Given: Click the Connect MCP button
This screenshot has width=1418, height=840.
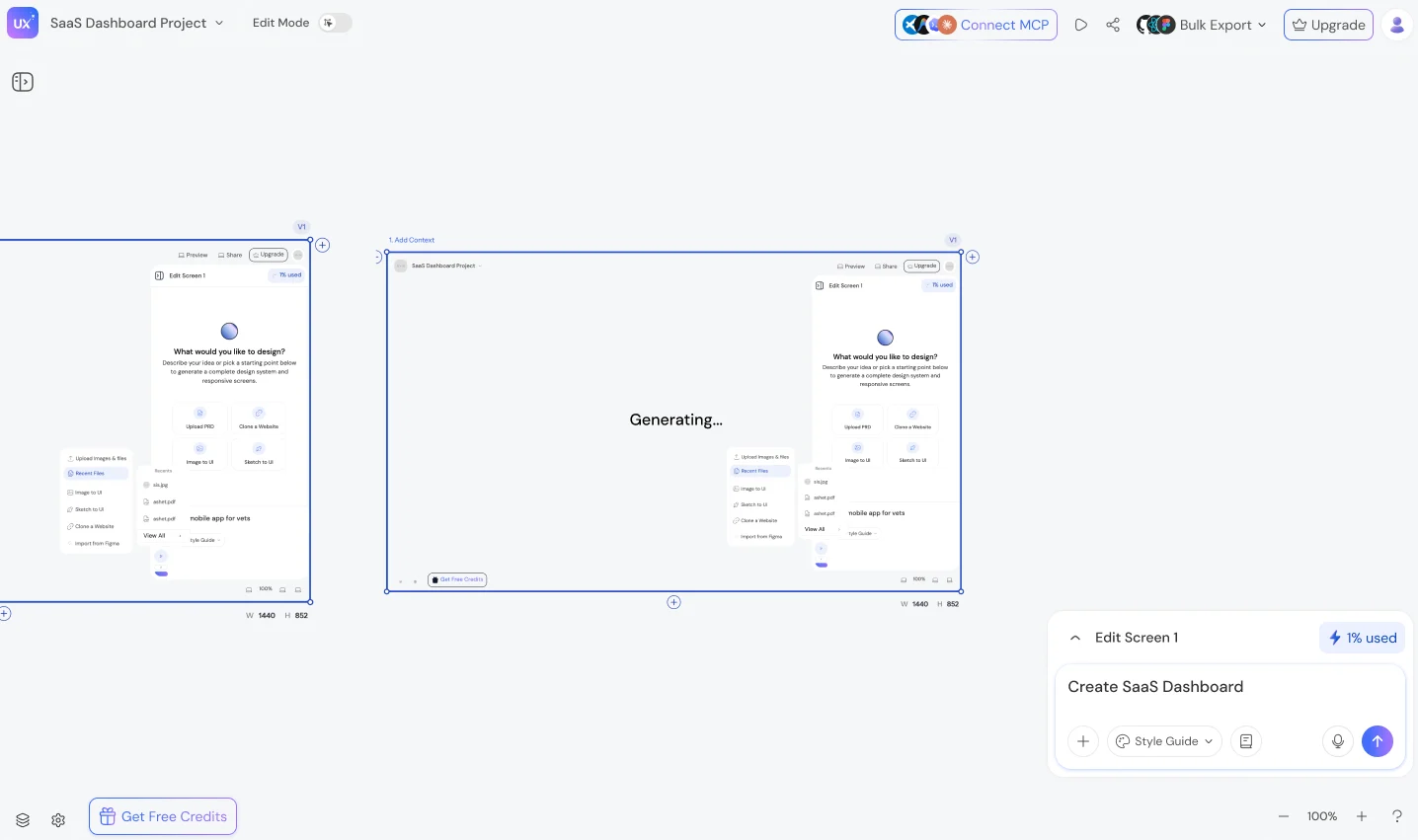Looking at the screenshot, I should pos(976,25).
